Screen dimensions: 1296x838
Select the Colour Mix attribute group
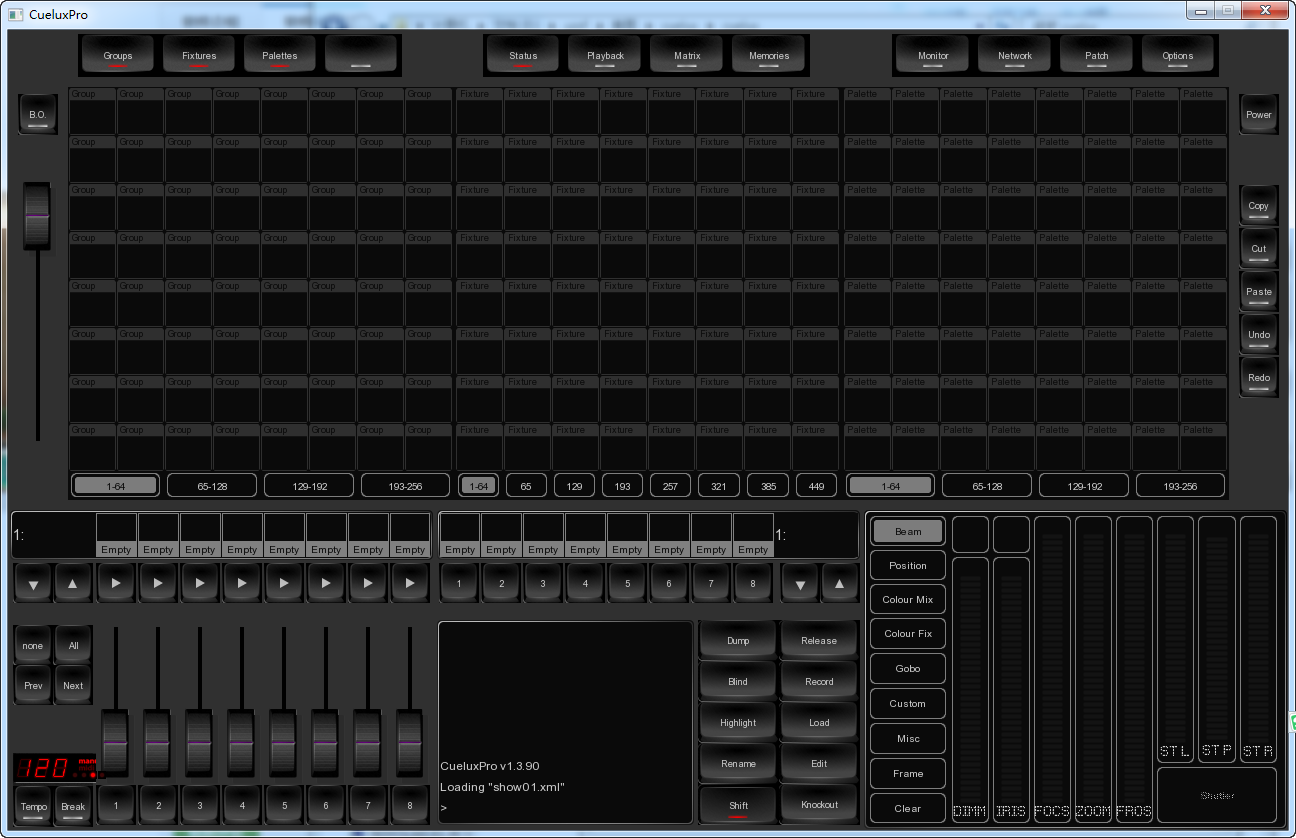908,599
